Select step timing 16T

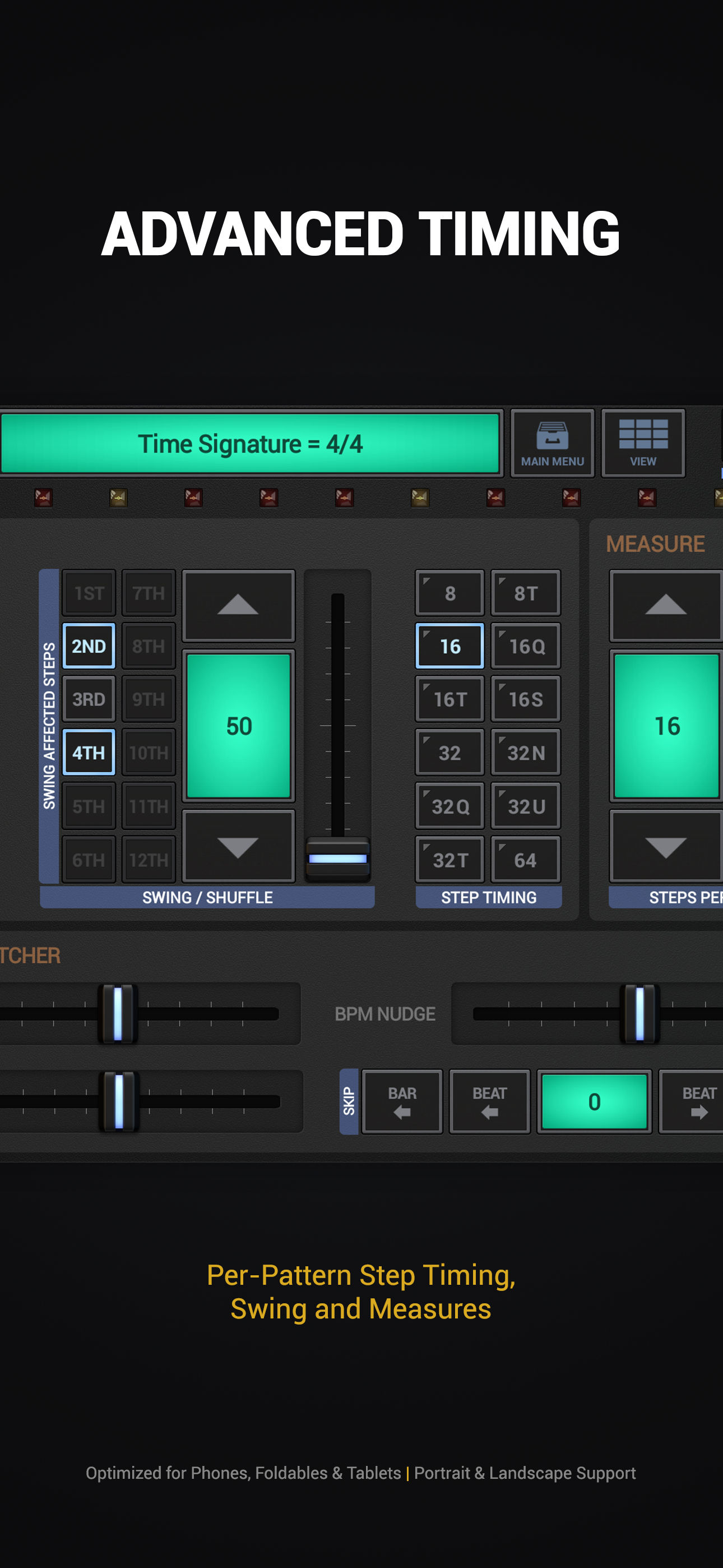[x=449, y=699]
